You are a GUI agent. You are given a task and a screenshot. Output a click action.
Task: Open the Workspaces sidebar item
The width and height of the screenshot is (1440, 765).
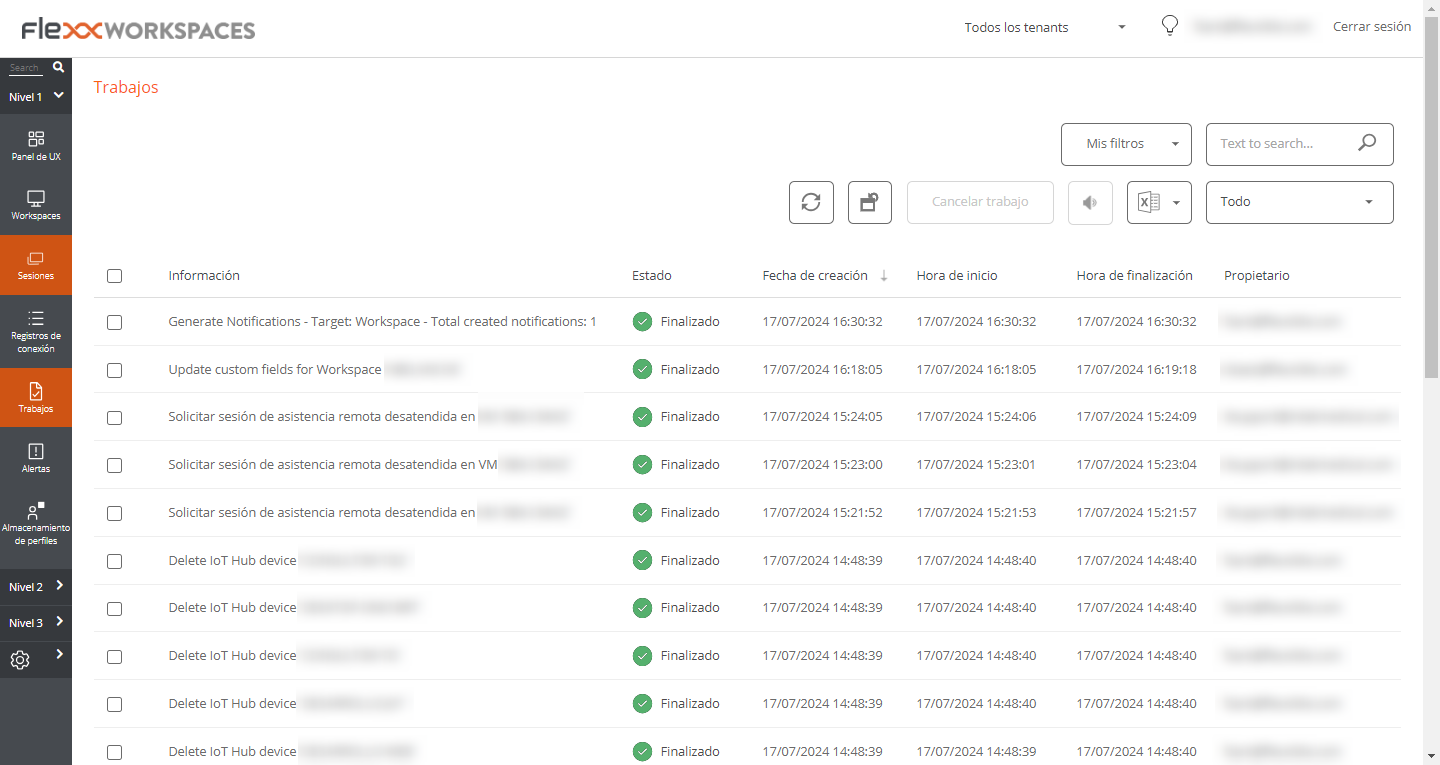36,205
